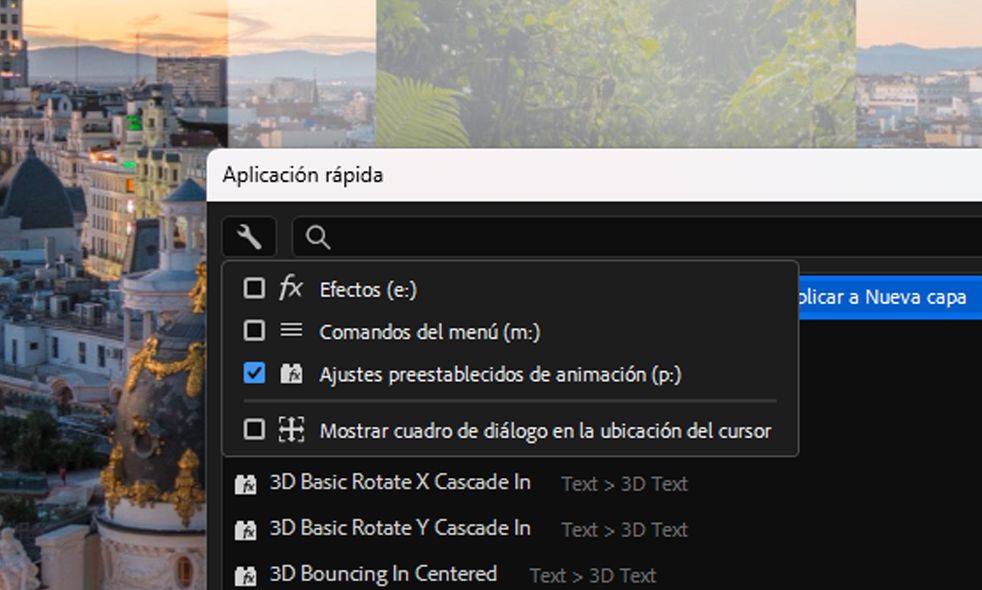Viewport: 982px width, 590px height.
Task: Open the wrench settings menu
Action: (x=248, y=237)
